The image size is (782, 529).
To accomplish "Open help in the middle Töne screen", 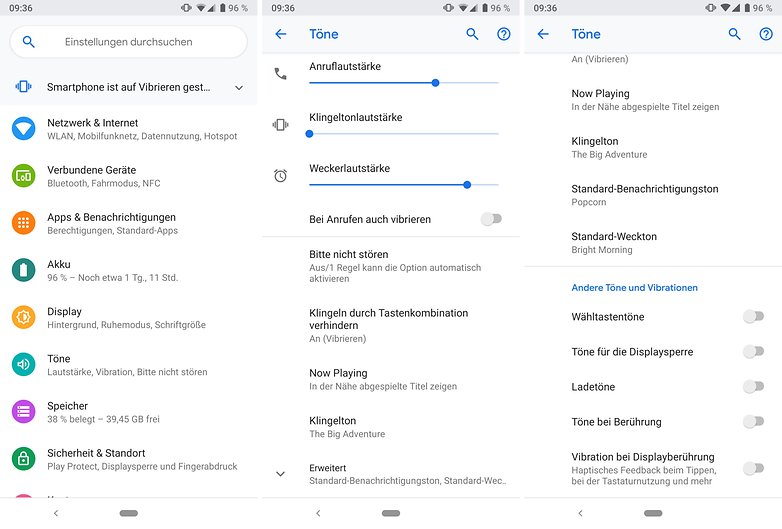I will click(504, 34).
